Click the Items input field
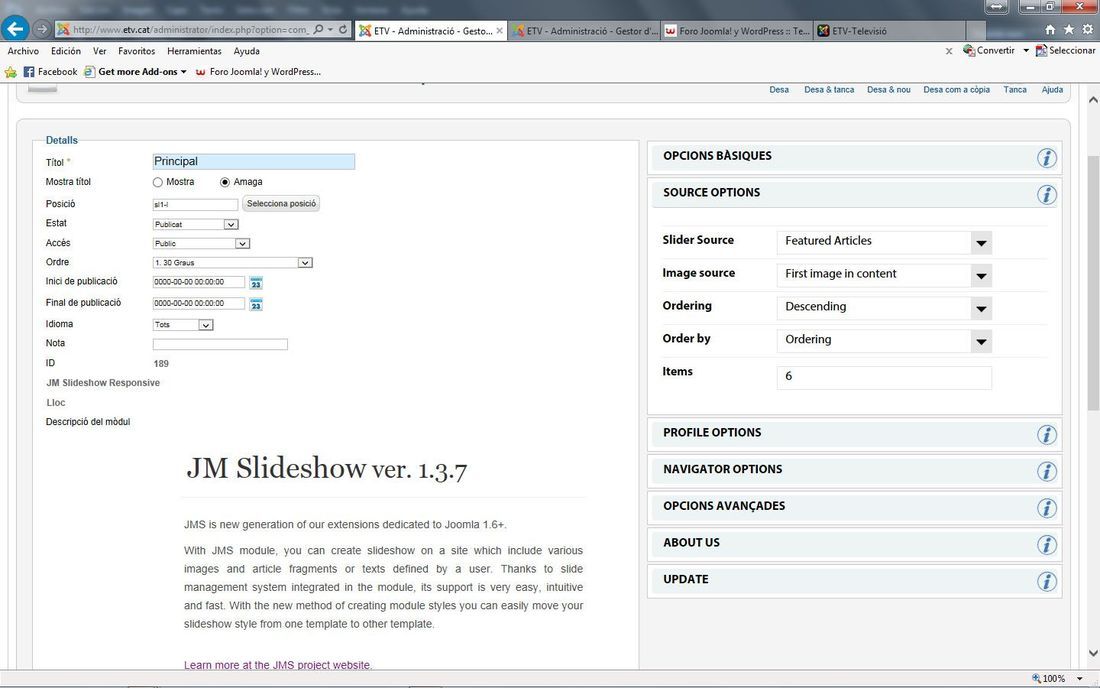 (x=884, y=377)
